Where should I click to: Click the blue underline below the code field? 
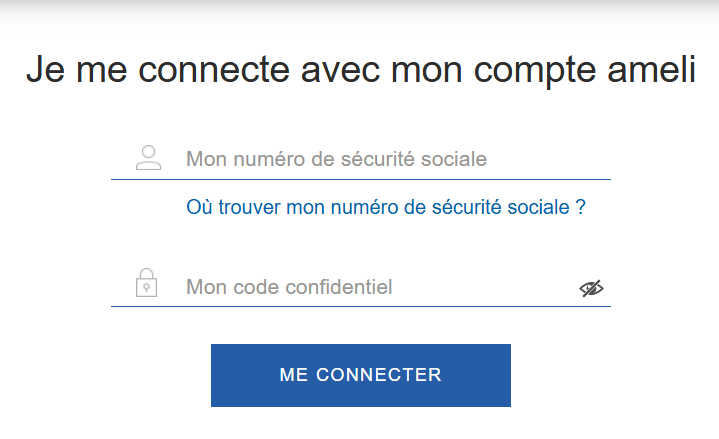pyautogui.click(x=360, y=306)
